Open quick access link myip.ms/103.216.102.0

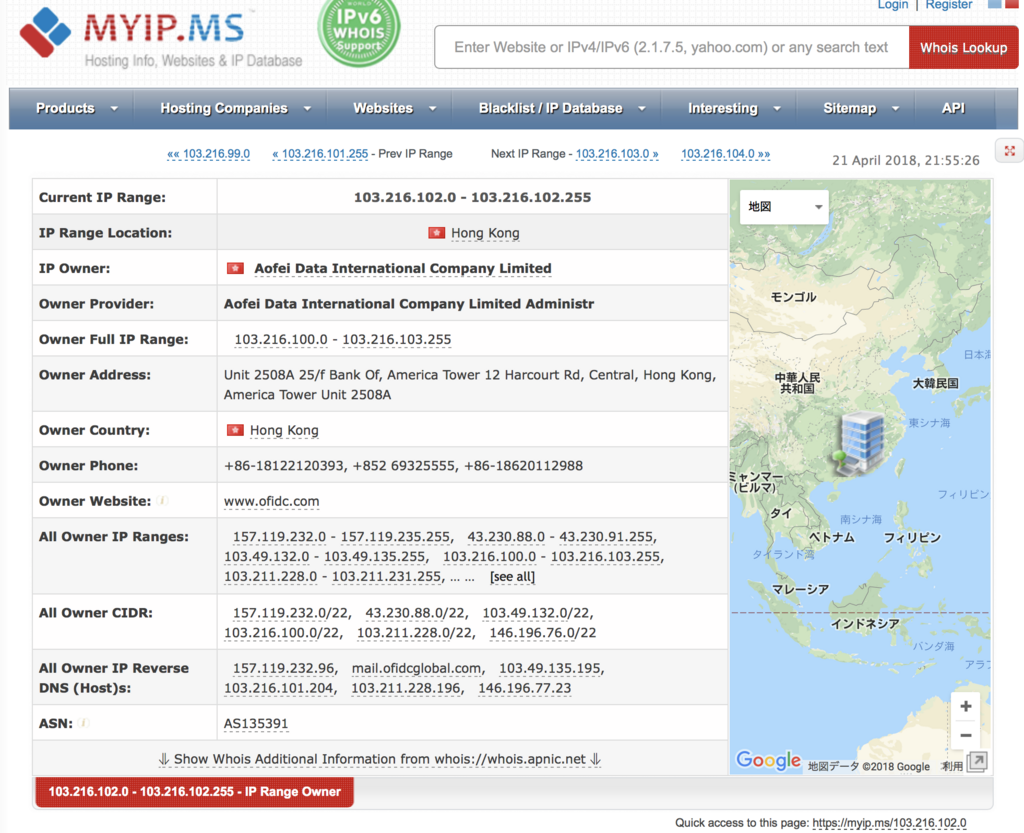pyautogui.click(x=889, y=823)
